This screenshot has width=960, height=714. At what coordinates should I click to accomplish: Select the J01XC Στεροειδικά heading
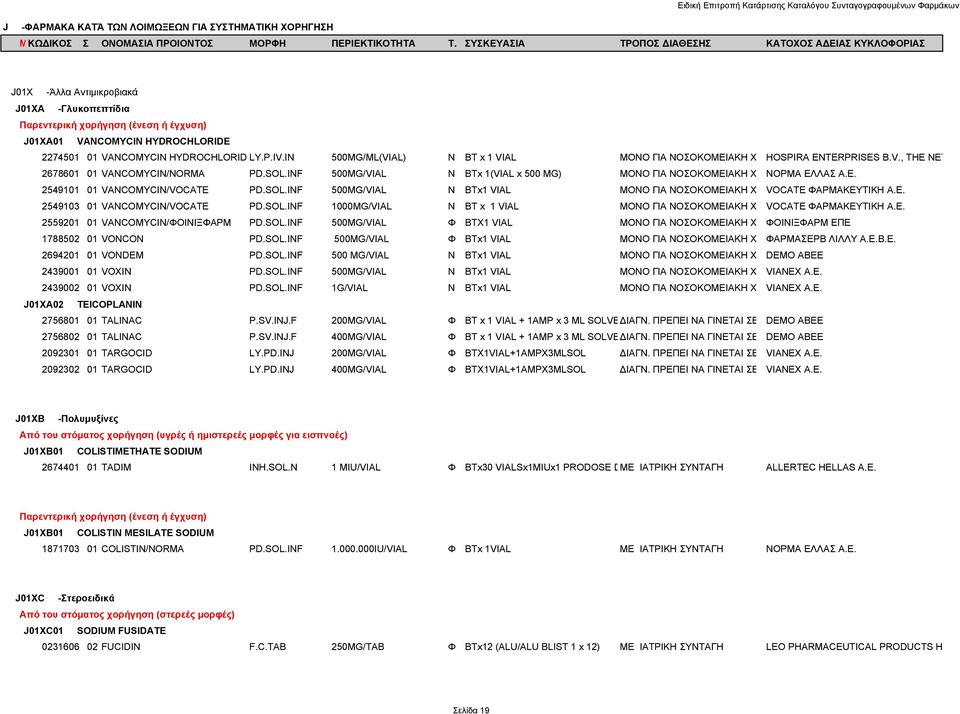point(65,598)
